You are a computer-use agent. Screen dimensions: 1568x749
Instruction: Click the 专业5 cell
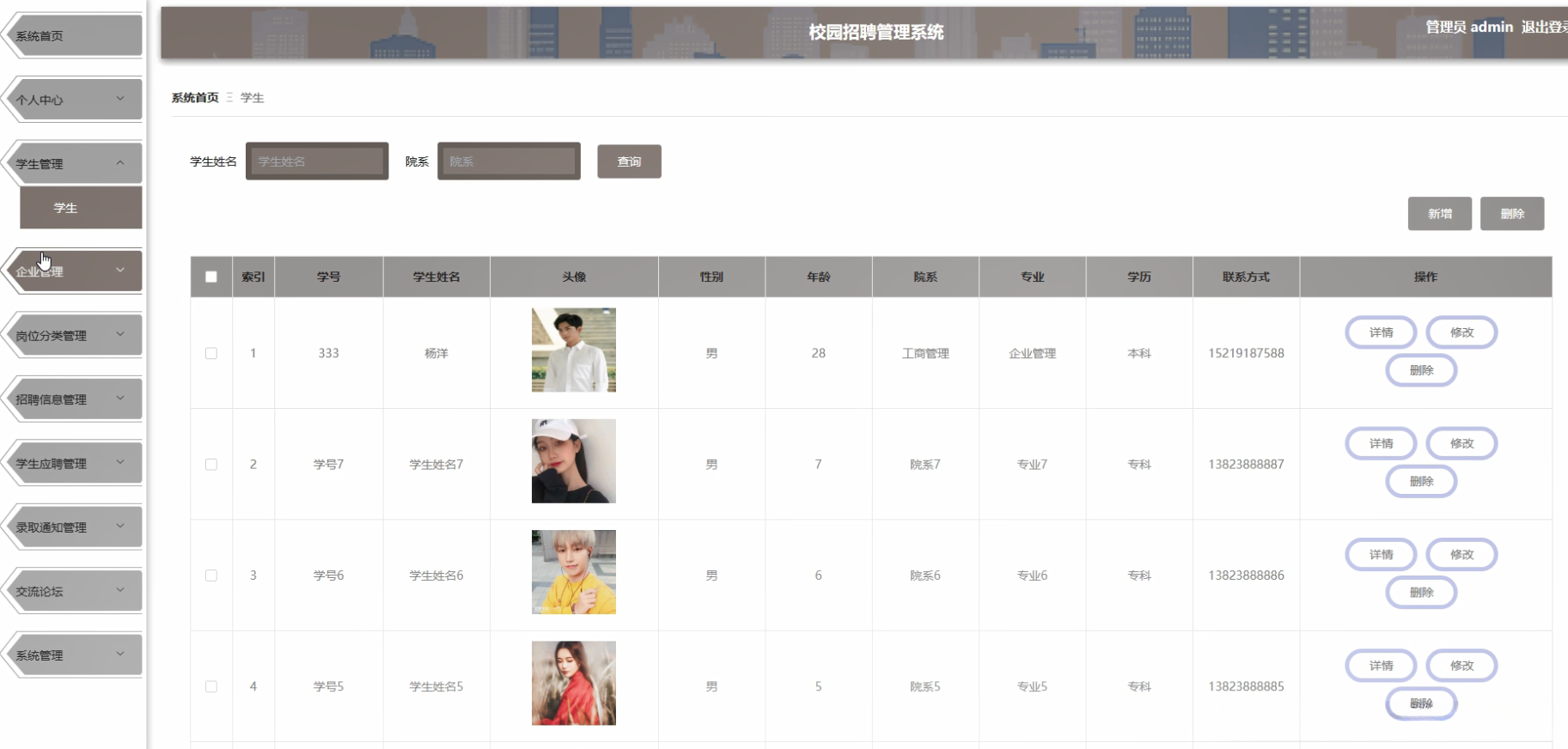tap(1033, 686)
